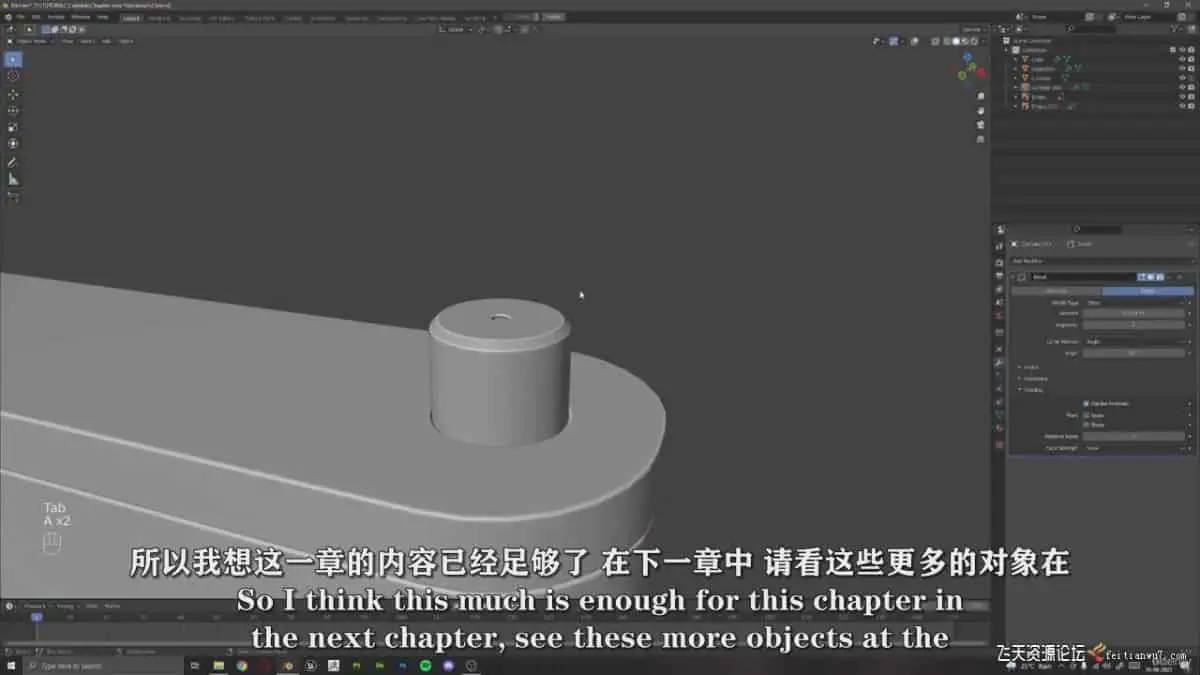Switch to Shading workspace tab
The image size is (1200, 675).
(295, 17)
